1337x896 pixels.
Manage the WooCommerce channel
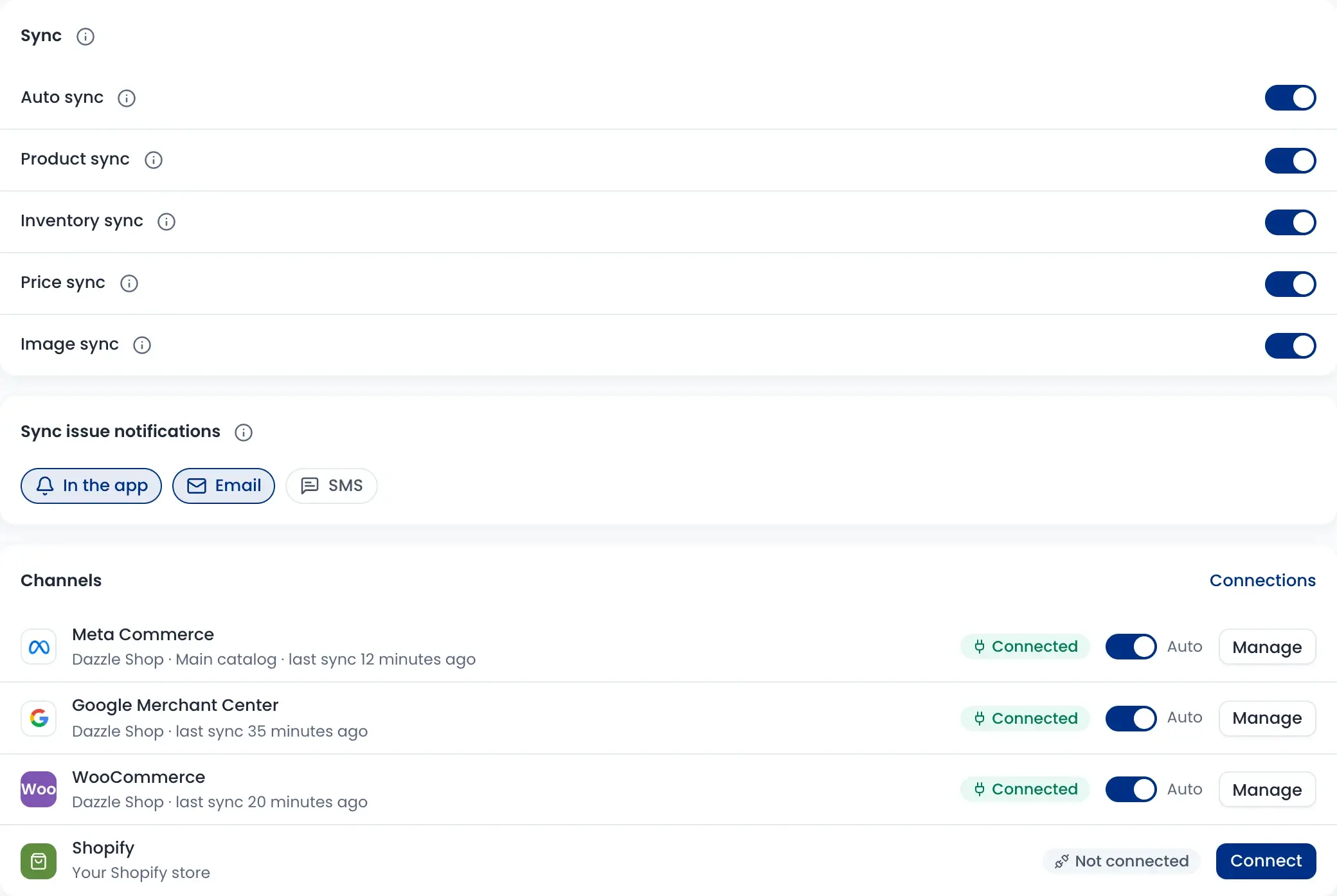pos(1268,789)
